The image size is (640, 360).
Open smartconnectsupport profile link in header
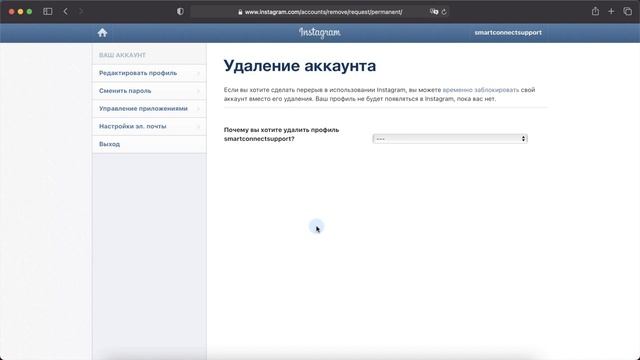[508, 33]
